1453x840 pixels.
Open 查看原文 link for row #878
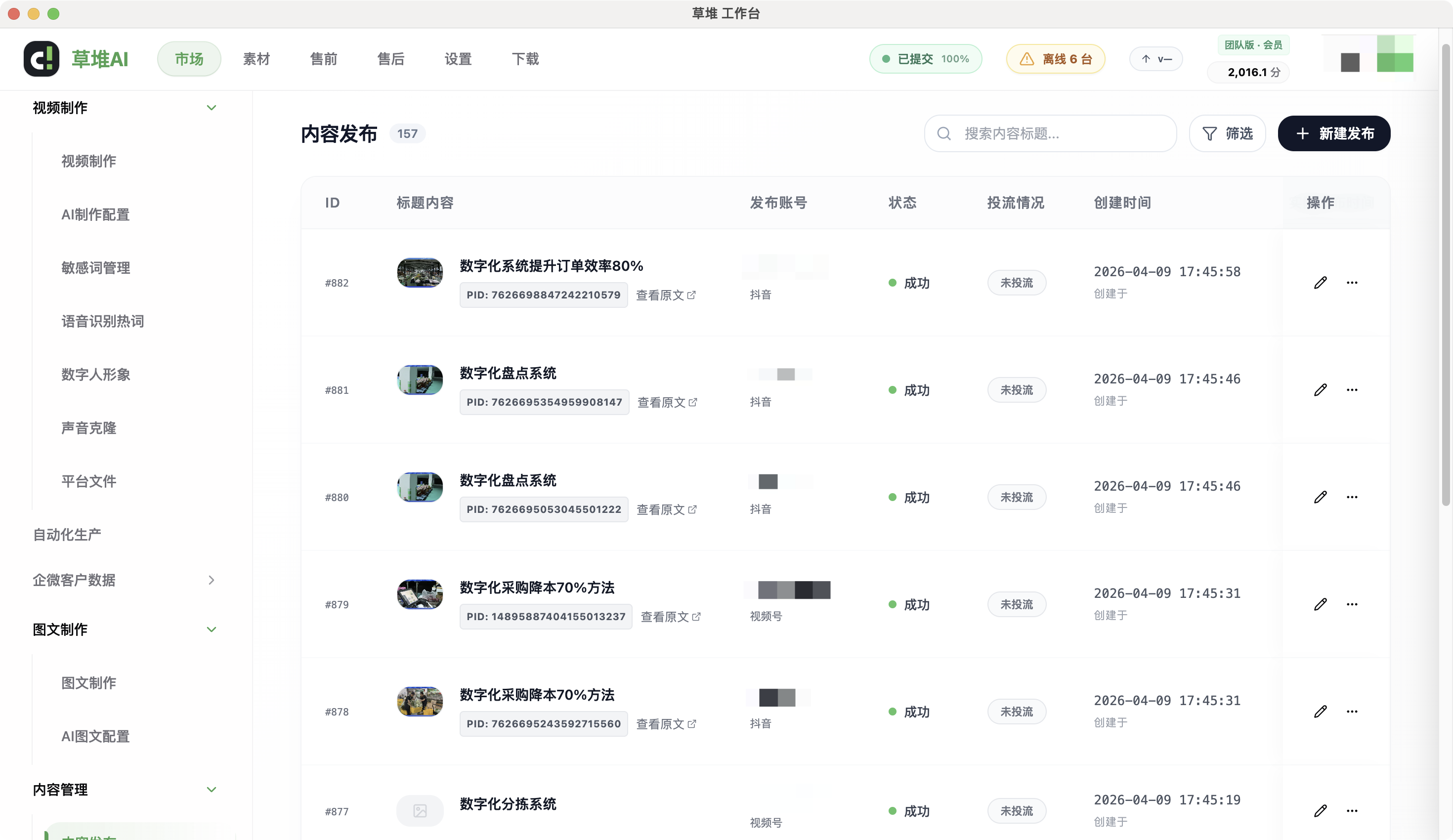666,724
